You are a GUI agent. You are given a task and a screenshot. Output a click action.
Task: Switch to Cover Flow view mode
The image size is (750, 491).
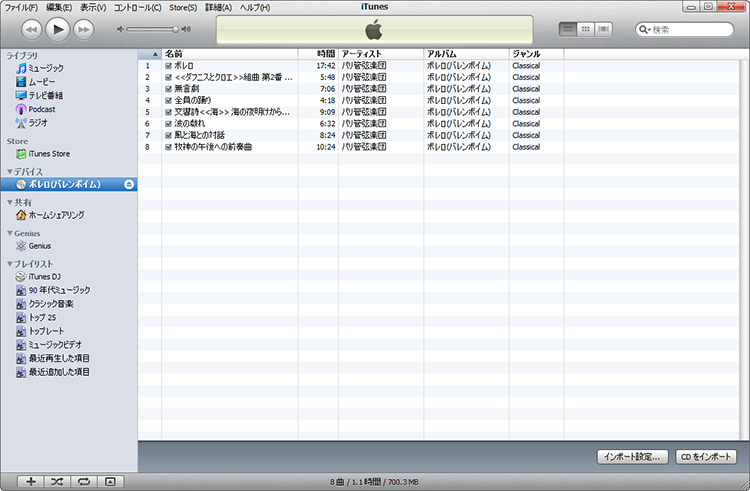pos(603,29)
